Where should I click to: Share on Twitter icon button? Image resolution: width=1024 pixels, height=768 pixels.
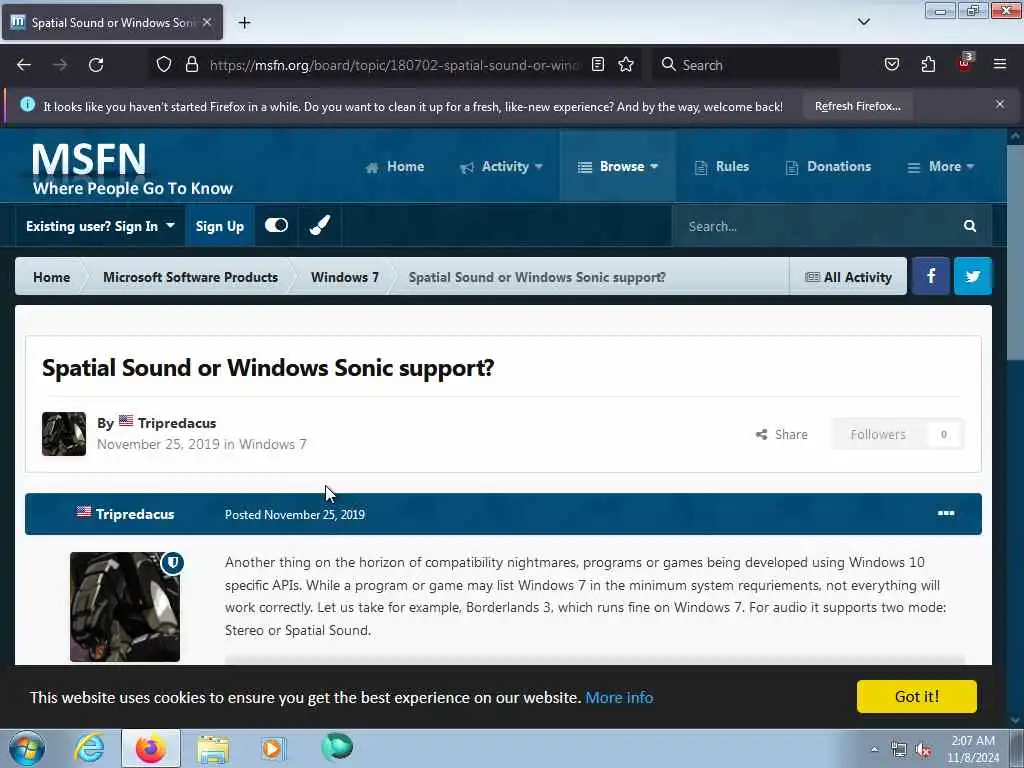[x=972, y=276]
